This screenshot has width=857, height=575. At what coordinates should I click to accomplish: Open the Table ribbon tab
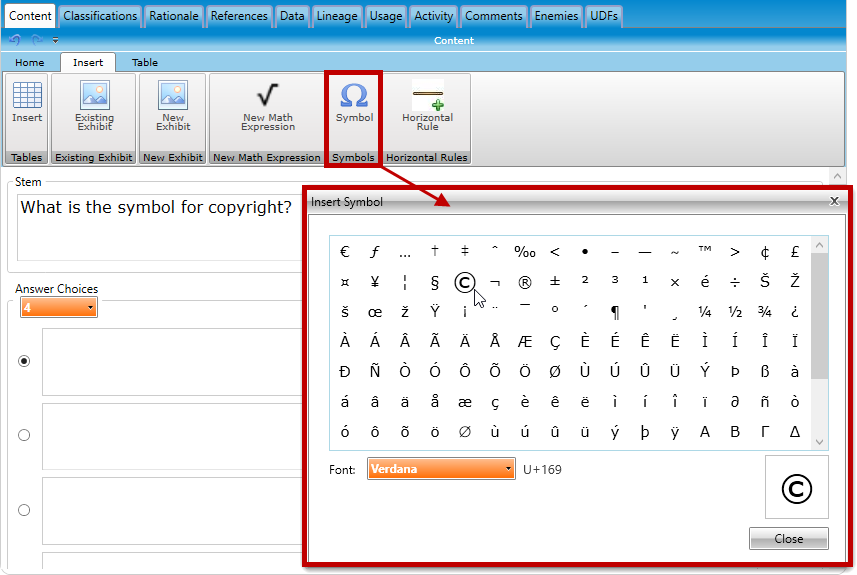coord(145,63)
